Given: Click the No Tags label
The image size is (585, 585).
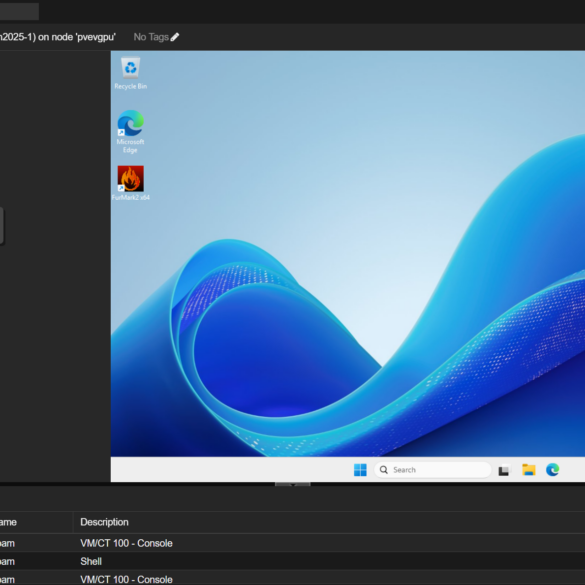Looking at the screenshot, I should 151,37.
